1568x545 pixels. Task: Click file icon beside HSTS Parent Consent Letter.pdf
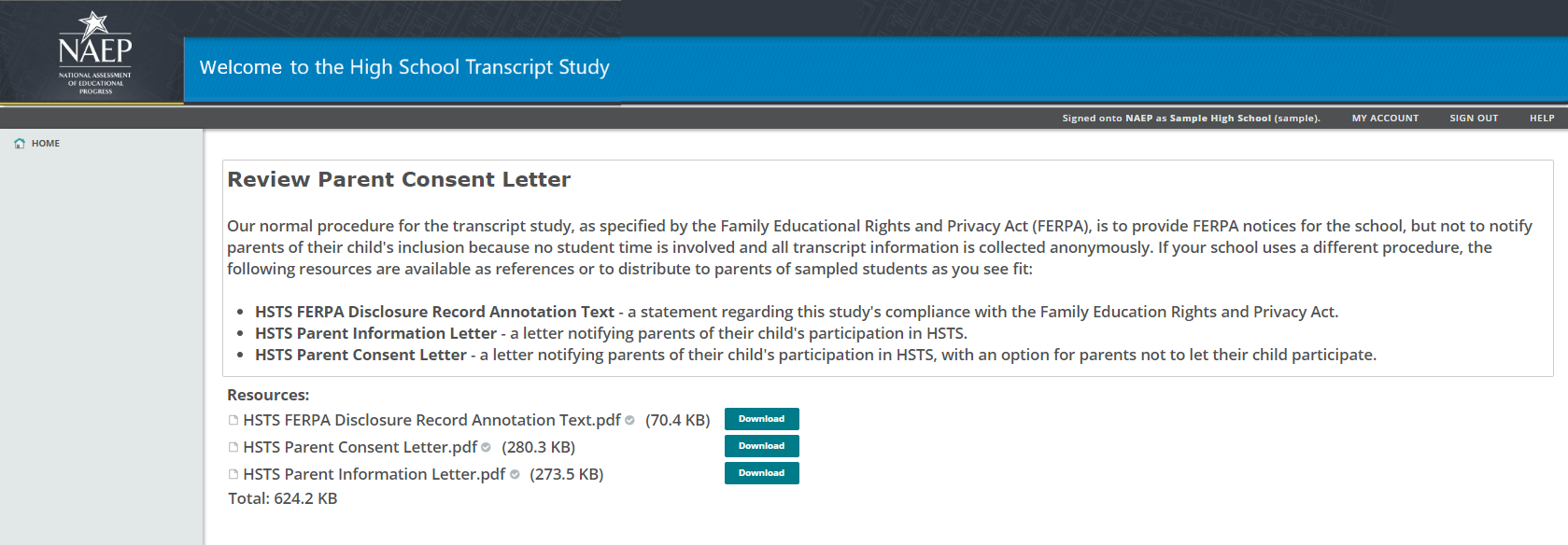coord(233,447)
